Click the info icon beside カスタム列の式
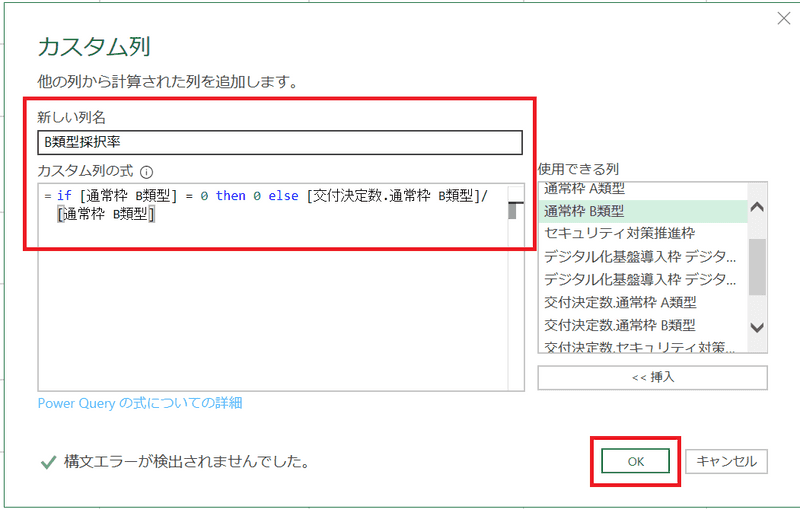The width and height of the screenshot is (800, 509). pyautogui.click(x=146, y=171)
